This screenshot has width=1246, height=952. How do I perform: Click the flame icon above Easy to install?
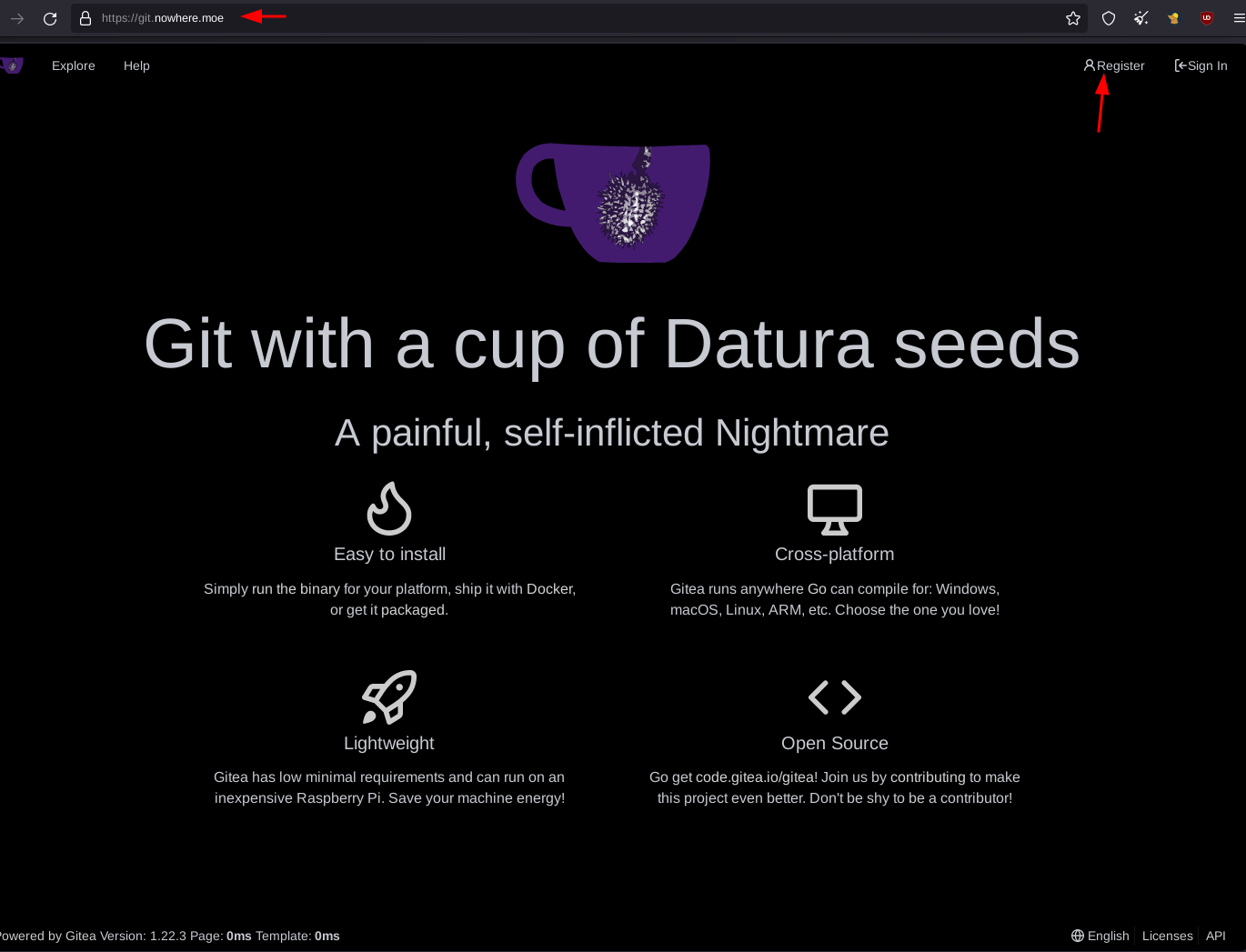click(x=389, y=508)
